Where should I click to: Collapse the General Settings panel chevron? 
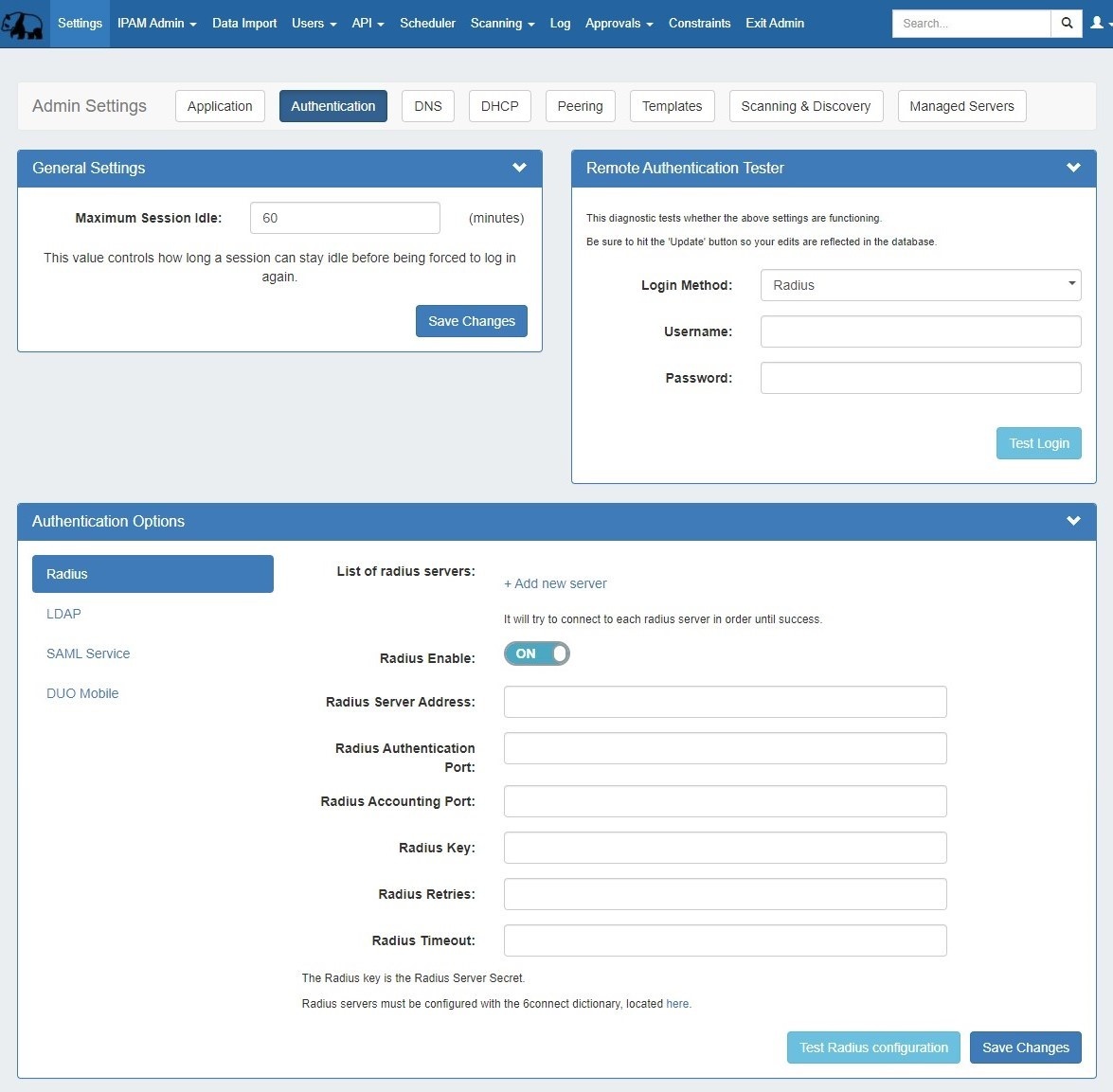point(519,168)
